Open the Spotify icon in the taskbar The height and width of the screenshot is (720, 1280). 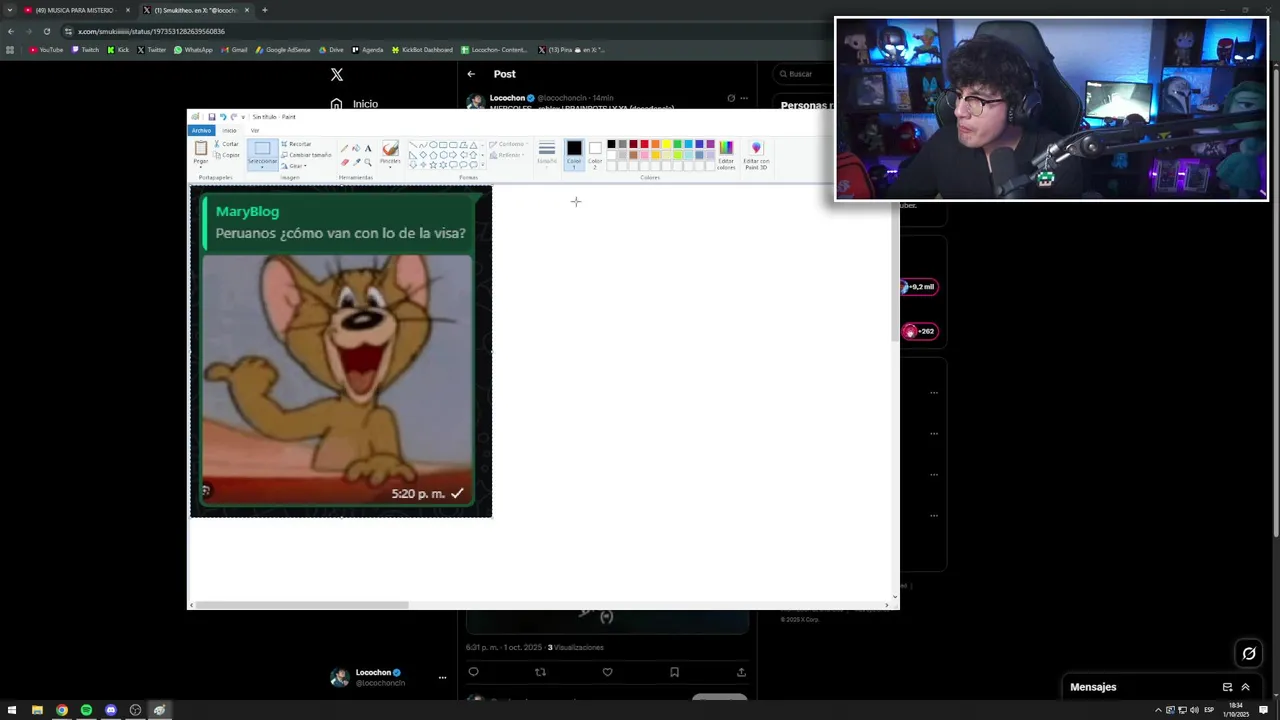[86, 710]
